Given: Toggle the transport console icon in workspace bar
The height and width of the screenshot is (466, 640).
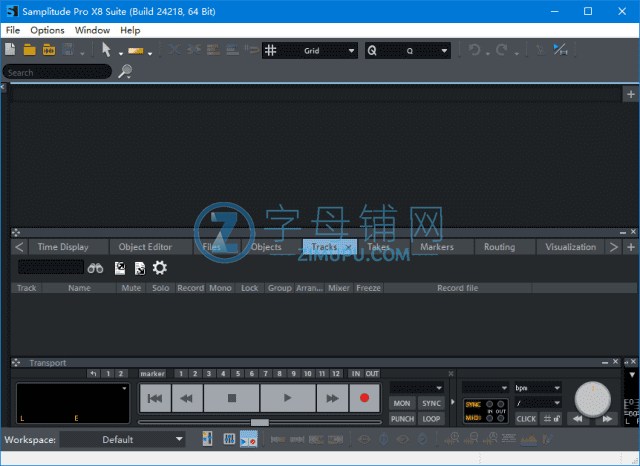Looking at the screenshot, I should 249,439.
